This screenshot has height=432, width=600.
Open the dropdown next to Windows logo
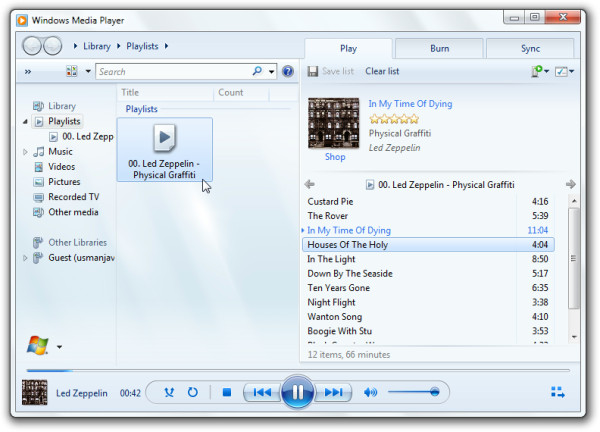(x=59, y=347)
